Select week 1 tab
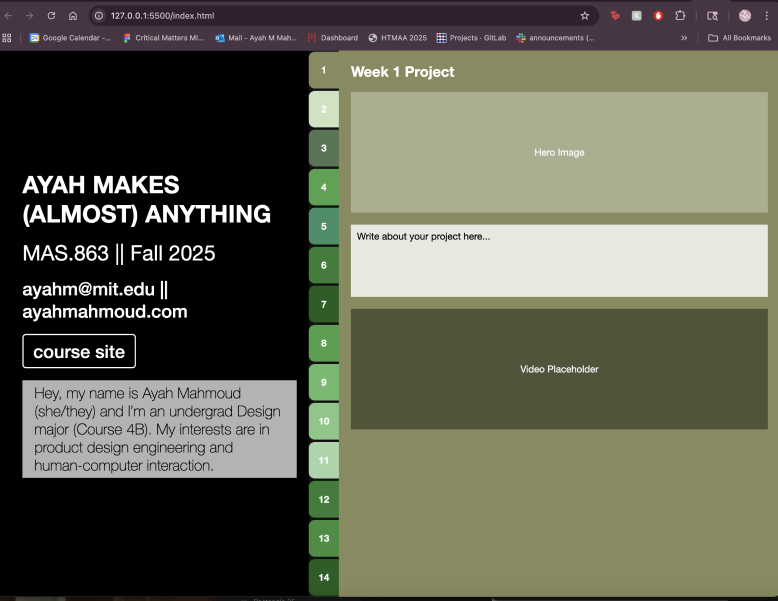Image resolution: width=778 pixels, height=601 pixels. coord(324,70)
